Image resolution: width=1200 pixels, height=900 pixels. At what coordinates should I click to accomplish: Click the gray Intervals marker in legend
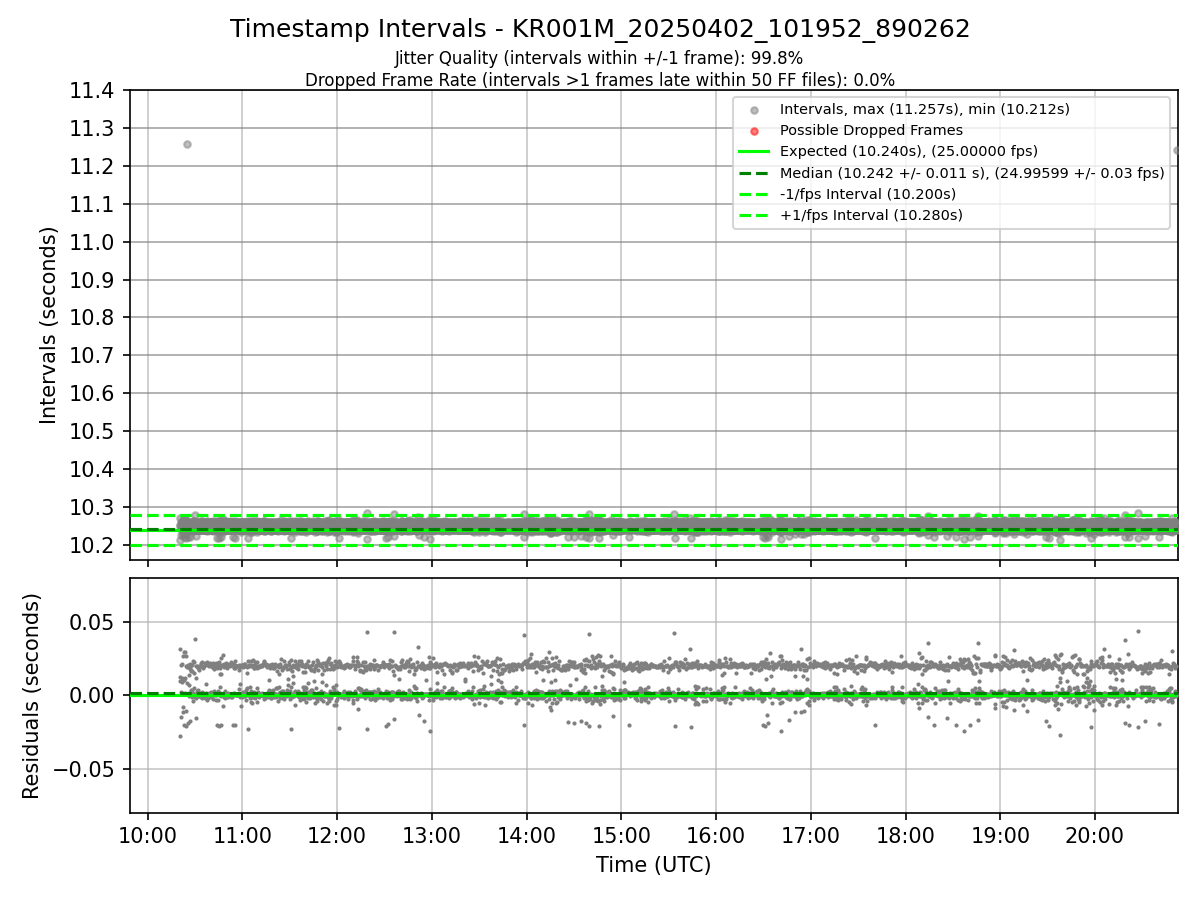(x=755, y=110)
